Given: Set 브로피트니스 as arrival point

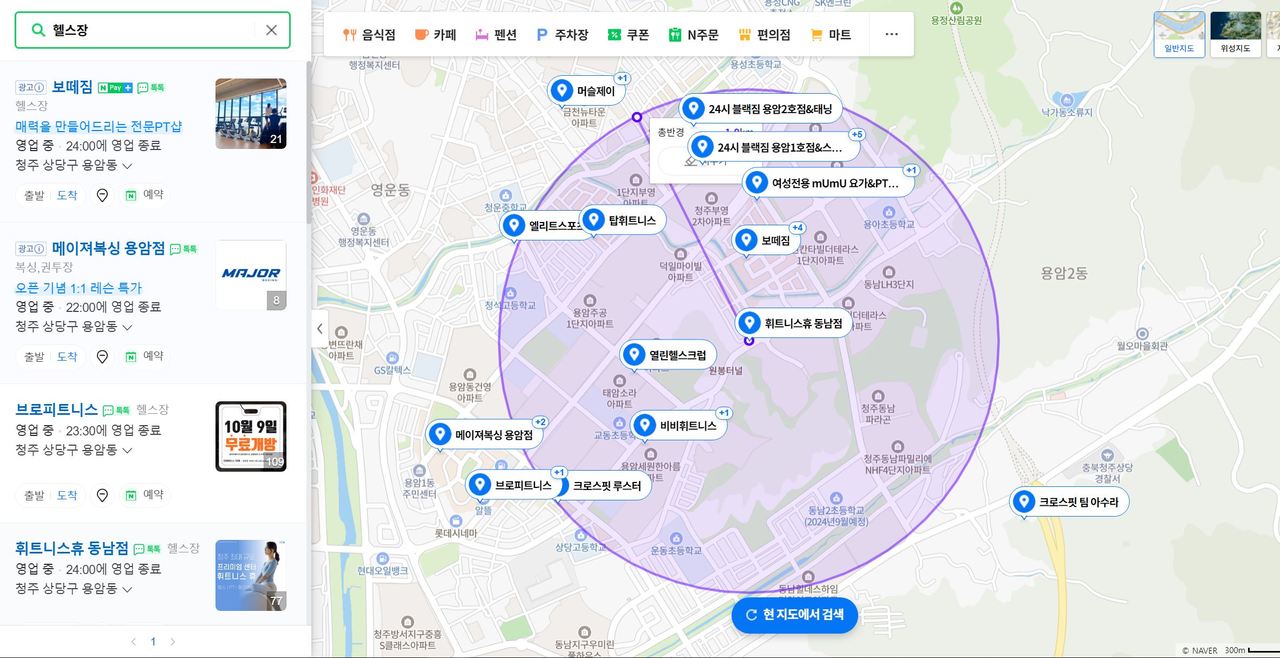Looking at the screenshot, I should (x=67, y=495).
